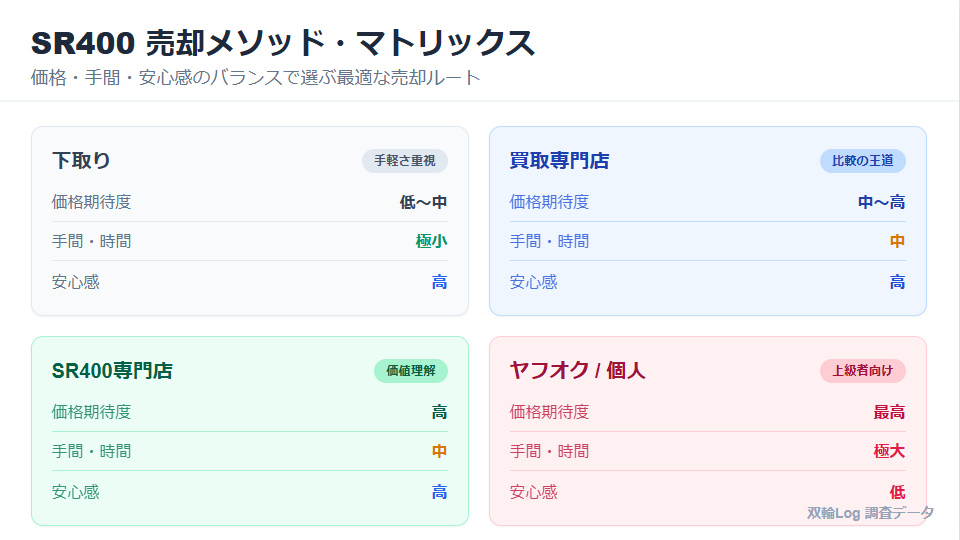This screenshot has width=960, height=540.
Task: Click 安心感 高 value in SR400専門店 card
Action: tap(439, 492)
